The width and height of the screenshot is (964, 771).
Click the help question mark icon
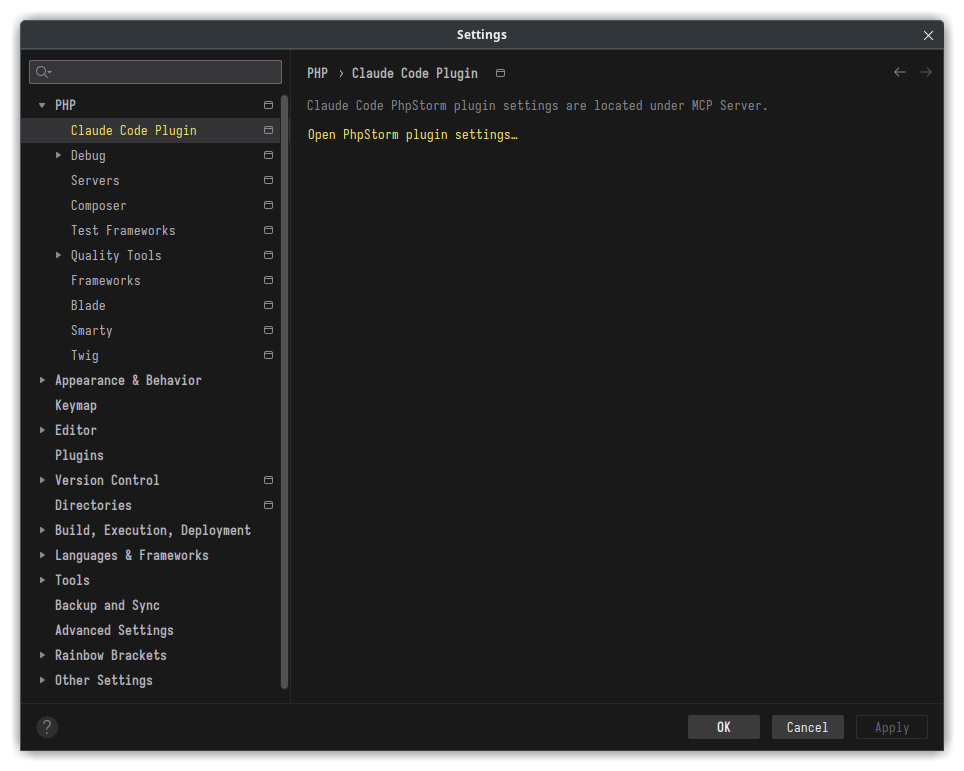click(x=46, y=727)
